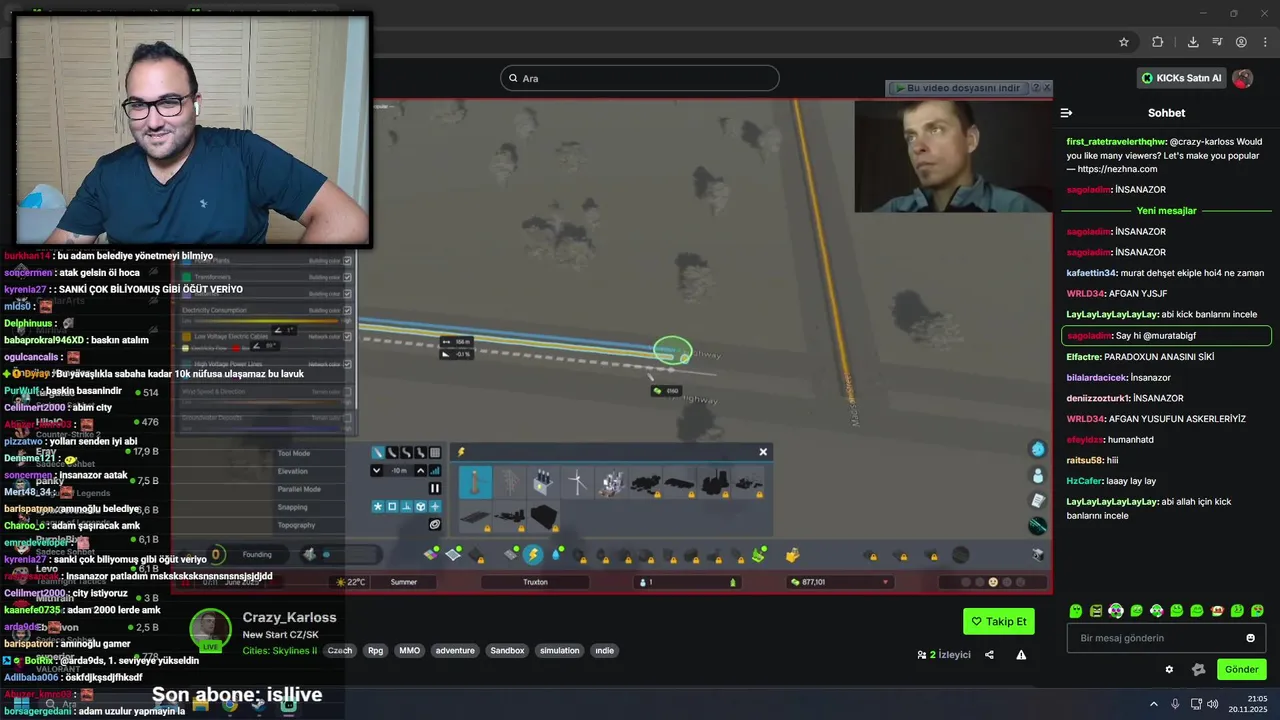Change the elevation step size icon
The height and width of the screenshot is (720, 1280).
(435, 471)
